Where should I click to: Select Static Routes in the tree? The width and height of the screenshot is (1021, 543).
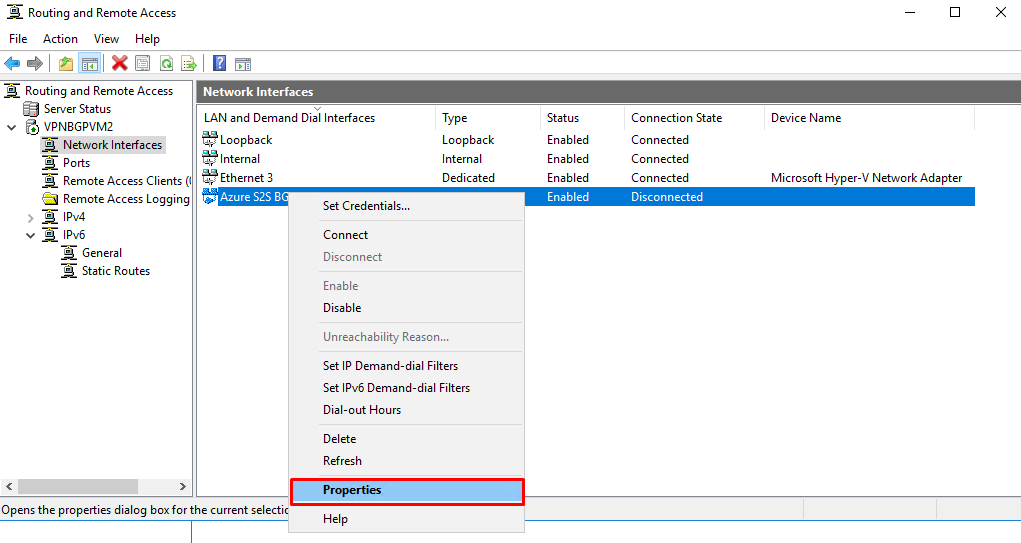[115, 271]
